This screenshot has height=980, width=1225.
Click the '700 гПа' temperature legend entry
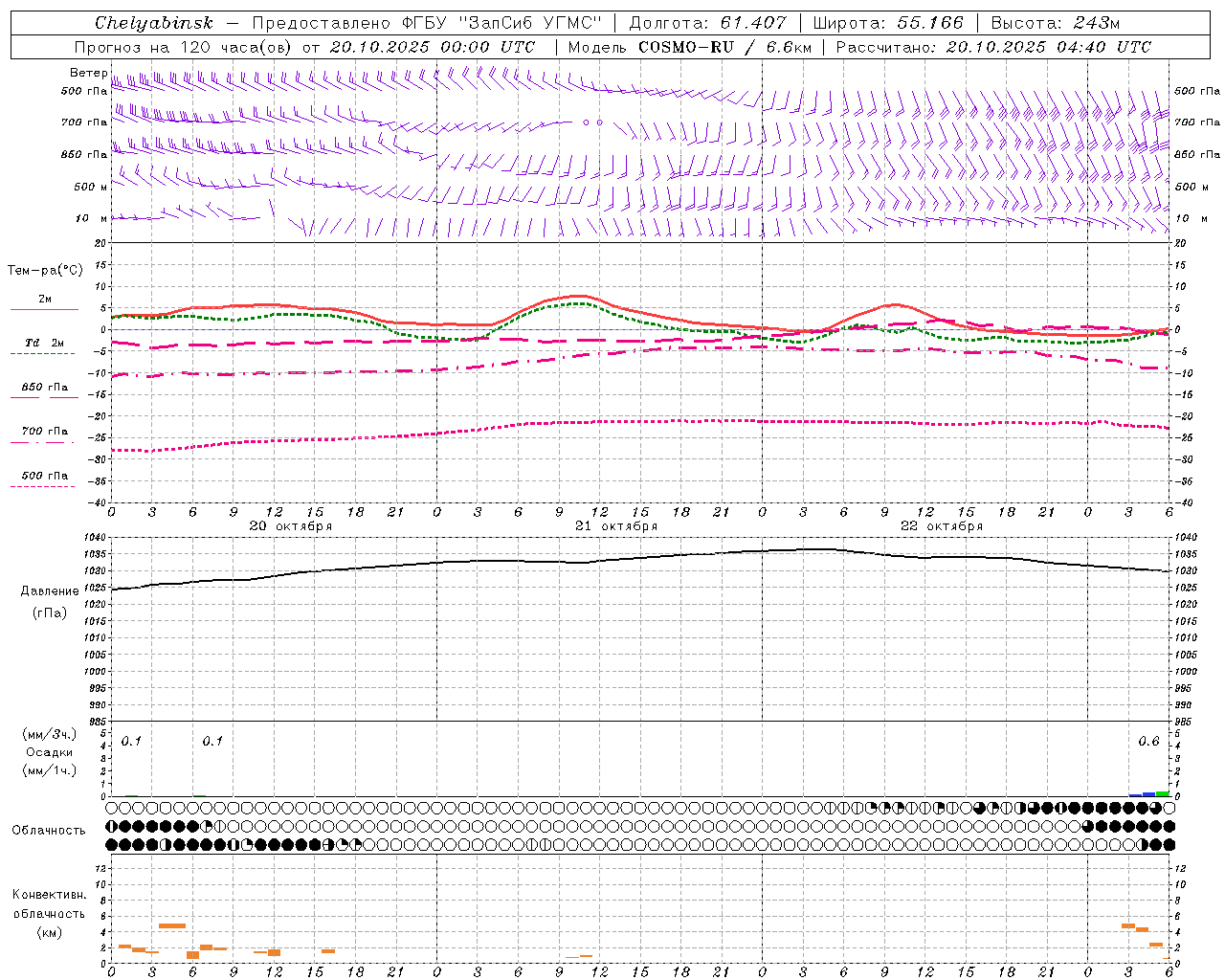(45, 431)
